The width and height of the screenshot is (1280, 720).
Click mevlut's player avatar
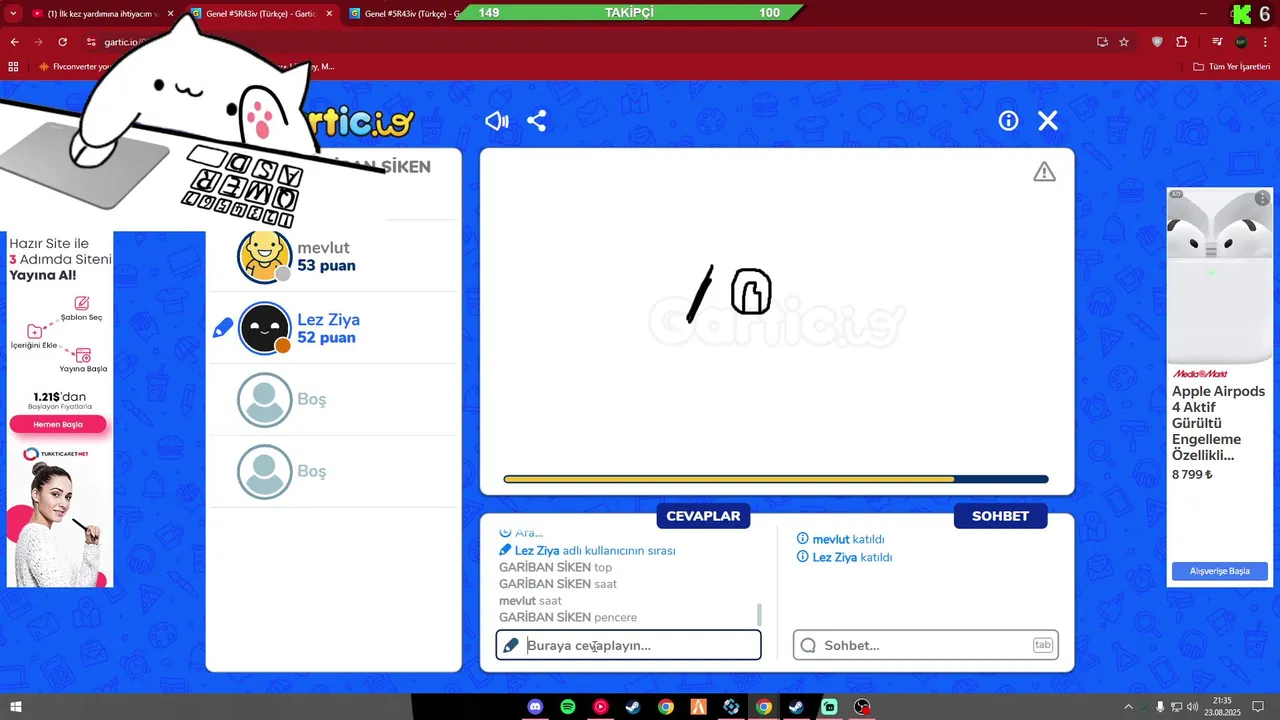[x=264, y=256]
